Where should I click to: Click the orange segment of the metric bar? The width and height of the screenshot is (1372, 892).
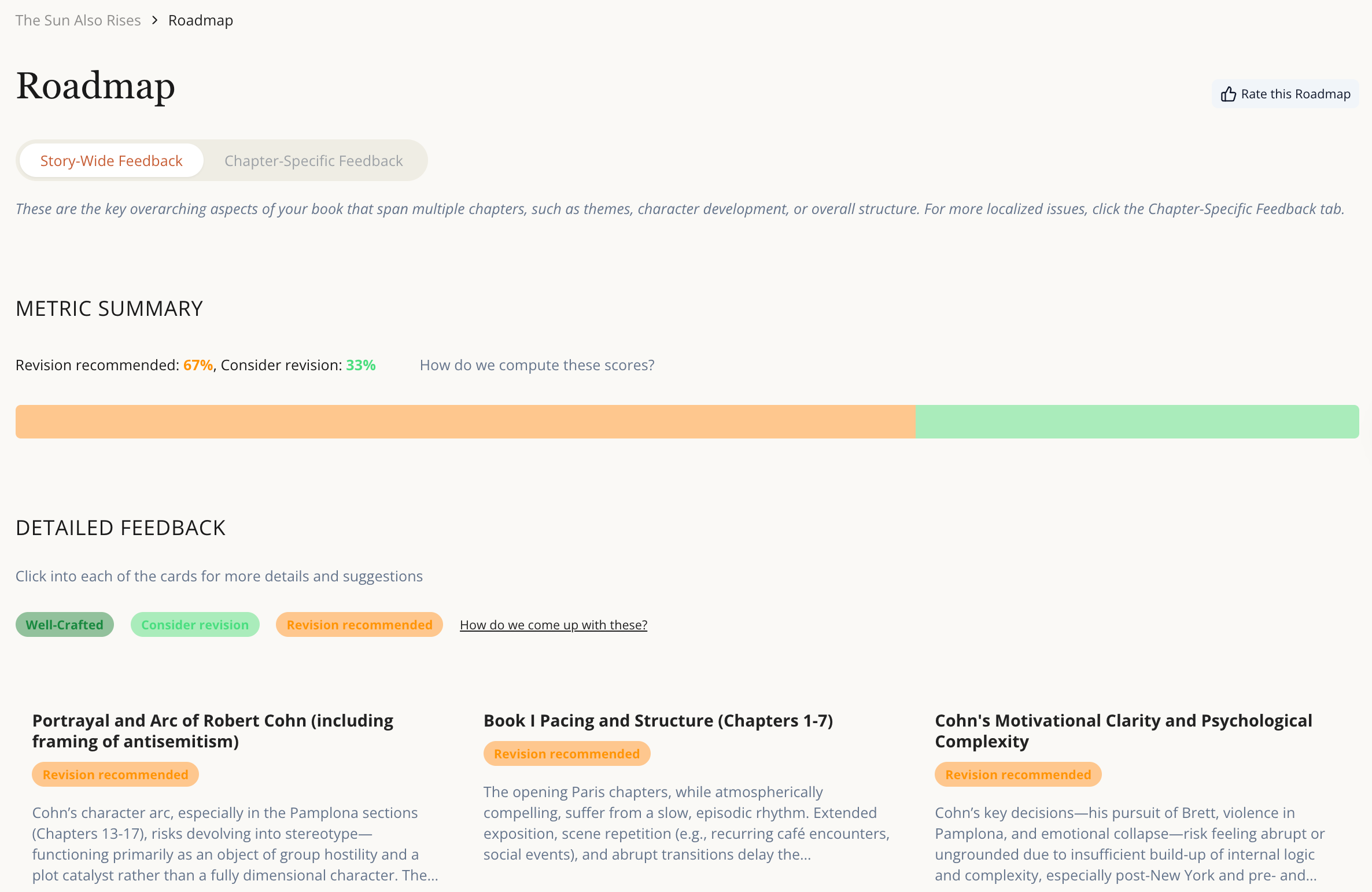[x=465, y=422]
